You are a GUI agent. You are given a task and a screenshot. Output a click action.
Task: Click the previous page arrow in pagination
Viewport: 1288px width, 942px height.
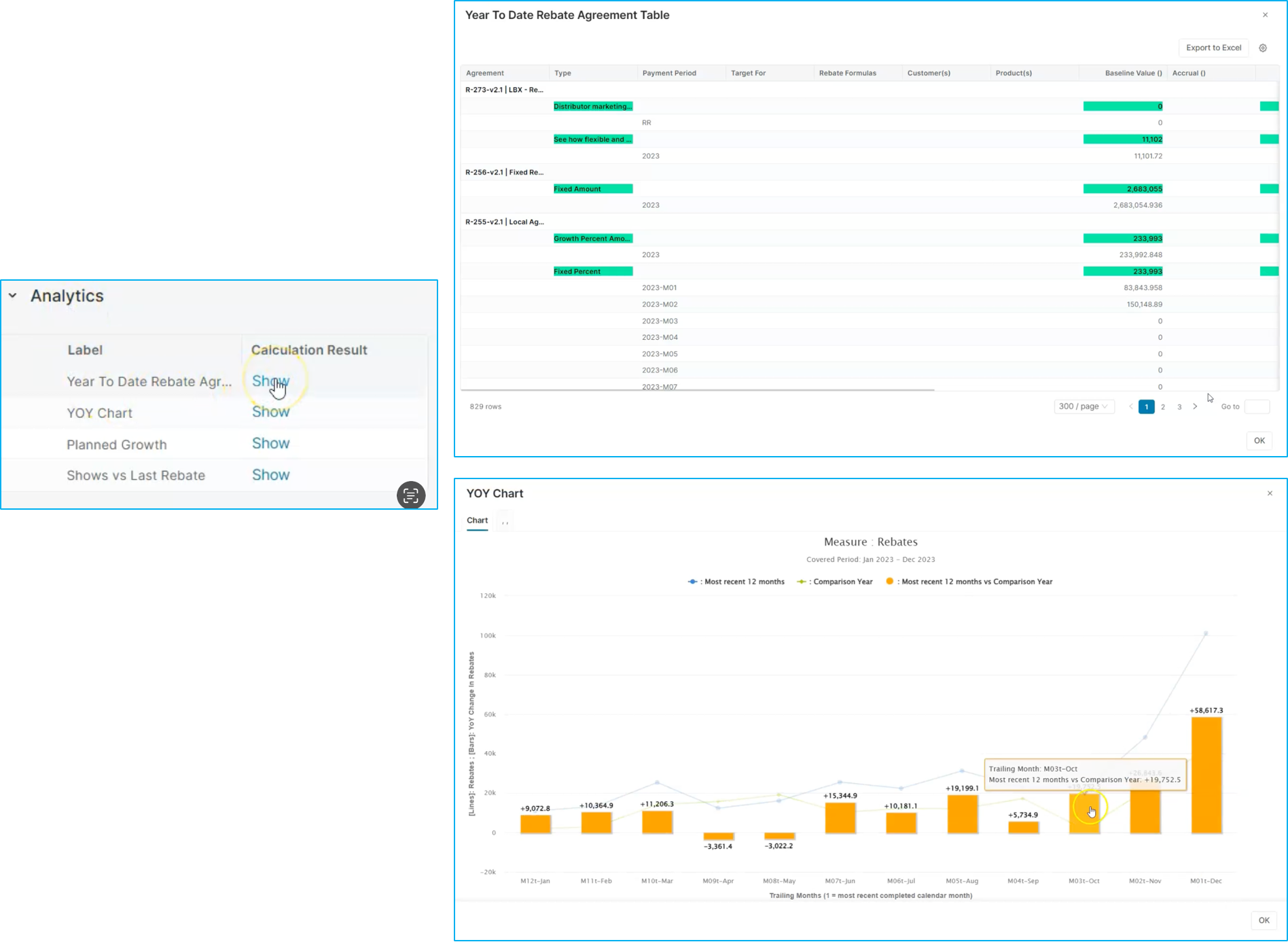(x=1131, y=406)
